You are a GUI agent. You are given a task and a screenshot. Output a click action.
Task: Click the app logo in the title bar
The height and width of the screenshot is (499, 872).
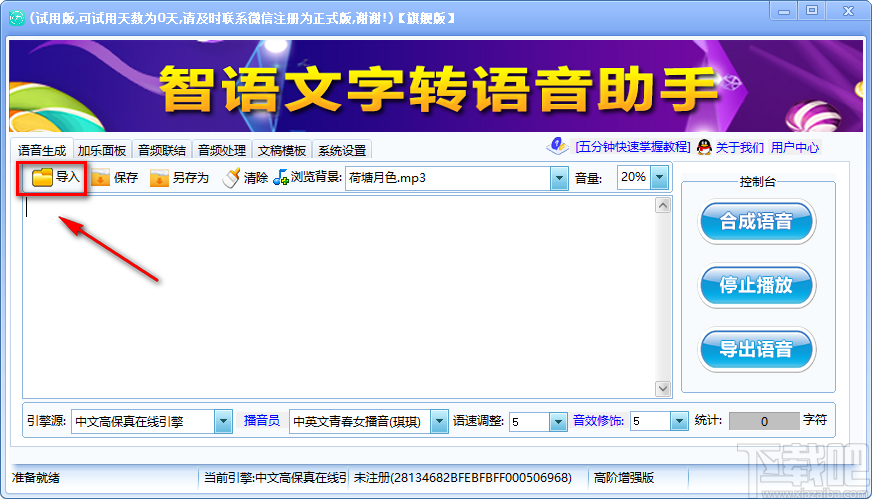(17, 18)
